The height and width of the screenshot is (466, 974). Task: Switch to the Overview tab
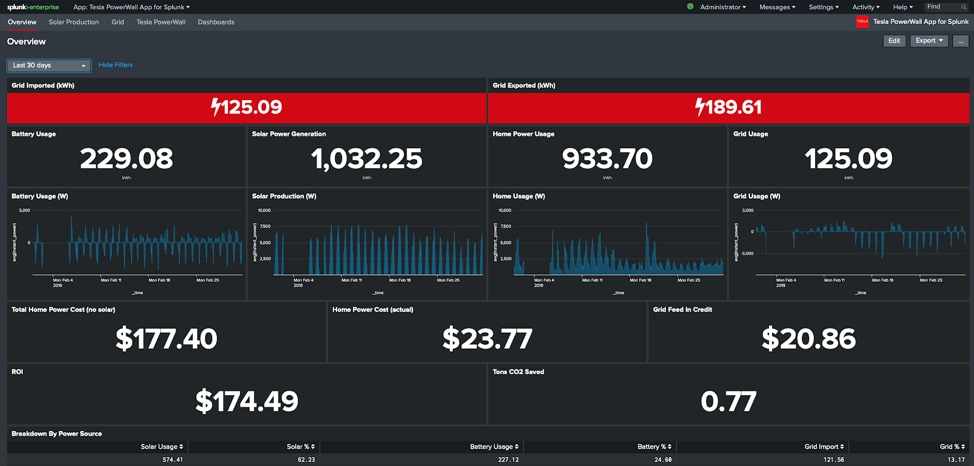click(x=22, y=22)
